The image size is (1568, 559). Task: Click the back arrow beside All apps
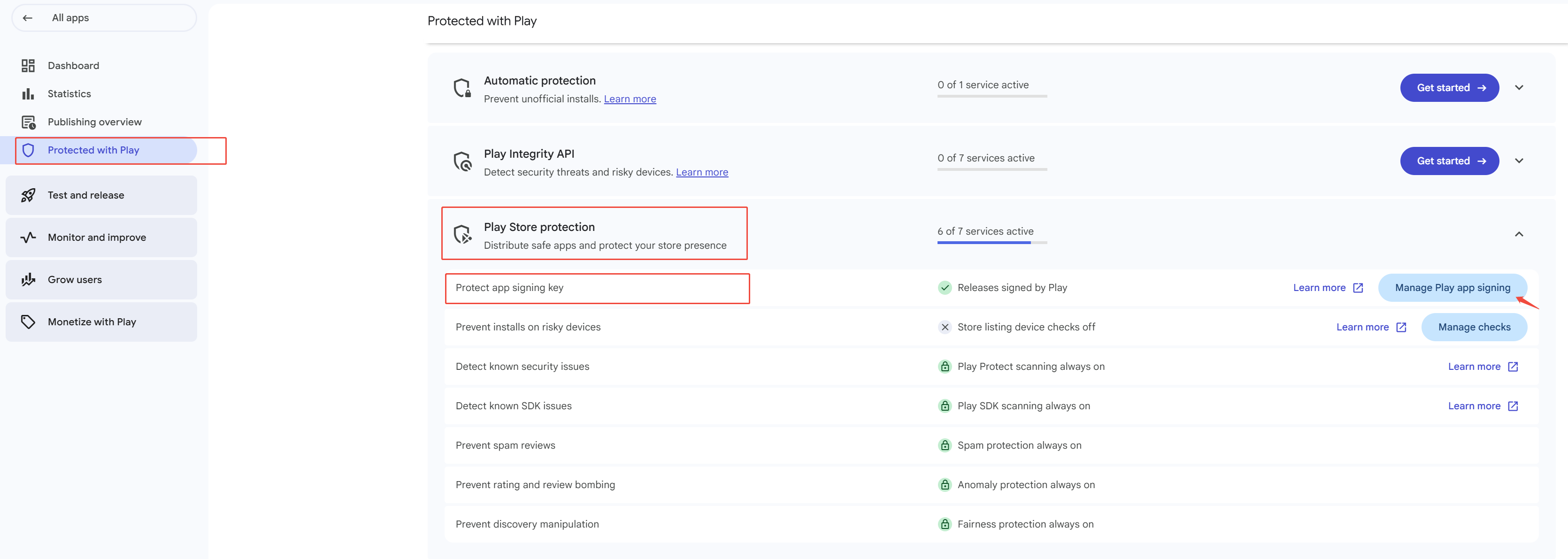click(27, 18)
